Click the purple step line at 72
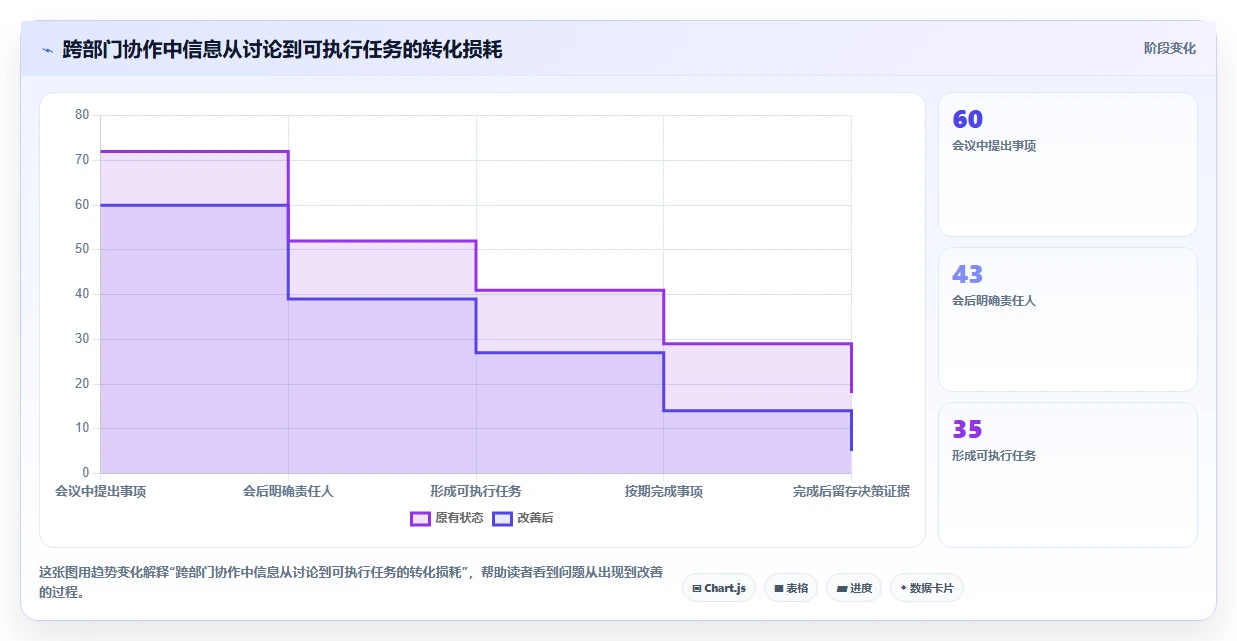Screen dimensions: 1237x641 tap(194, 152)
